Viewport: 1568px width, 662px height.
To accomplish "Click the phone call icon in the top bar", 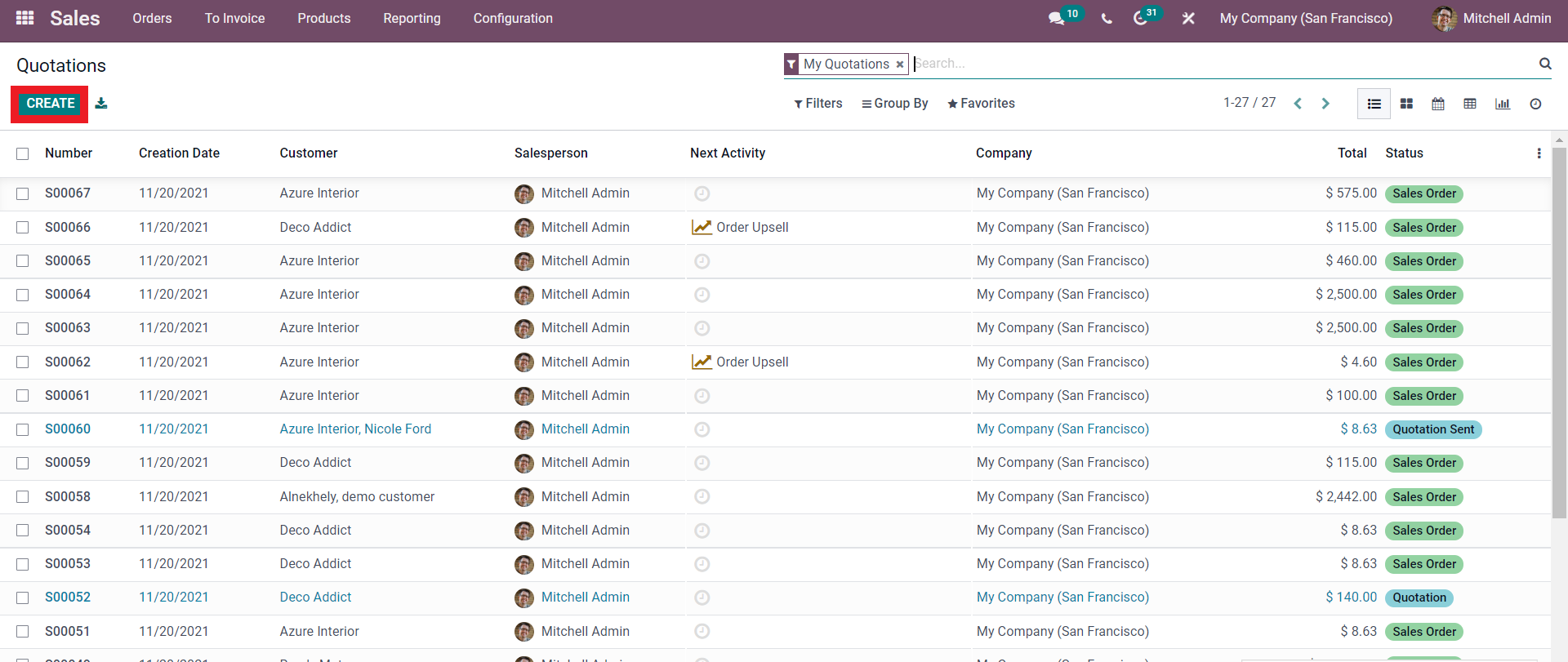I will point(1107,18).
